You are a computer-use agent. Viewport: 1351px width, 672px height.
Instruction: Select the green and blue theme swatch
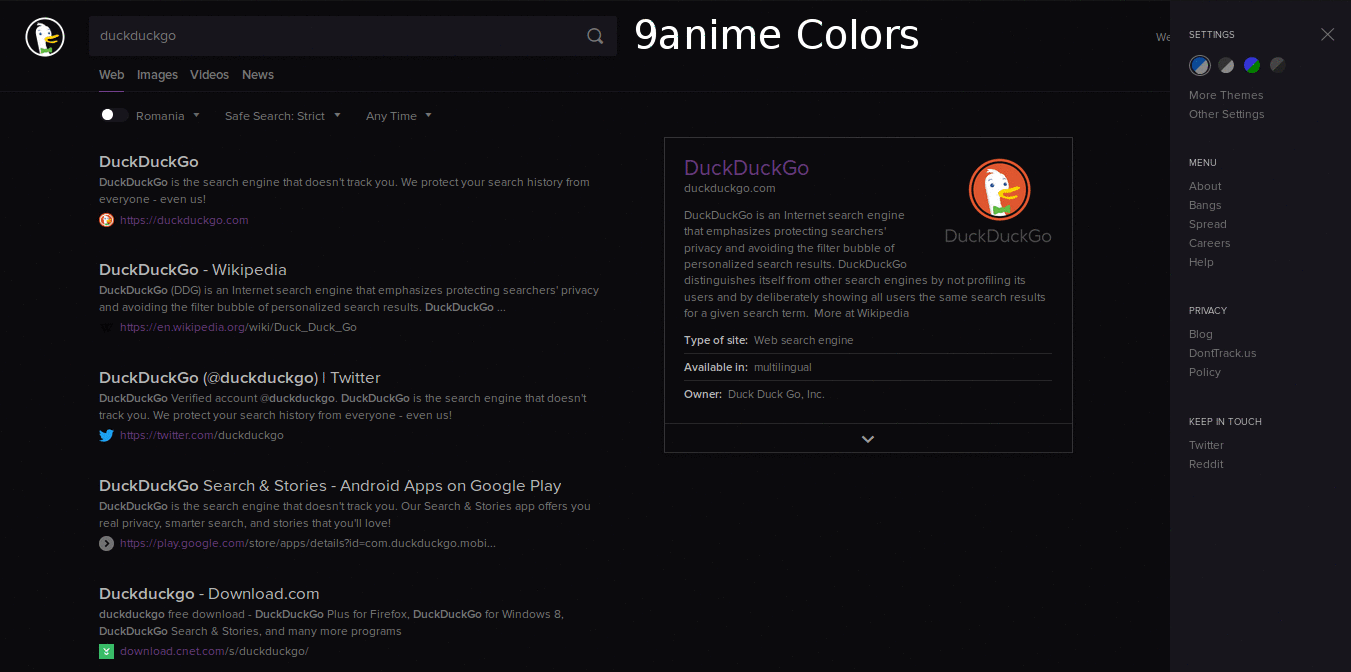pos(1252,65)
